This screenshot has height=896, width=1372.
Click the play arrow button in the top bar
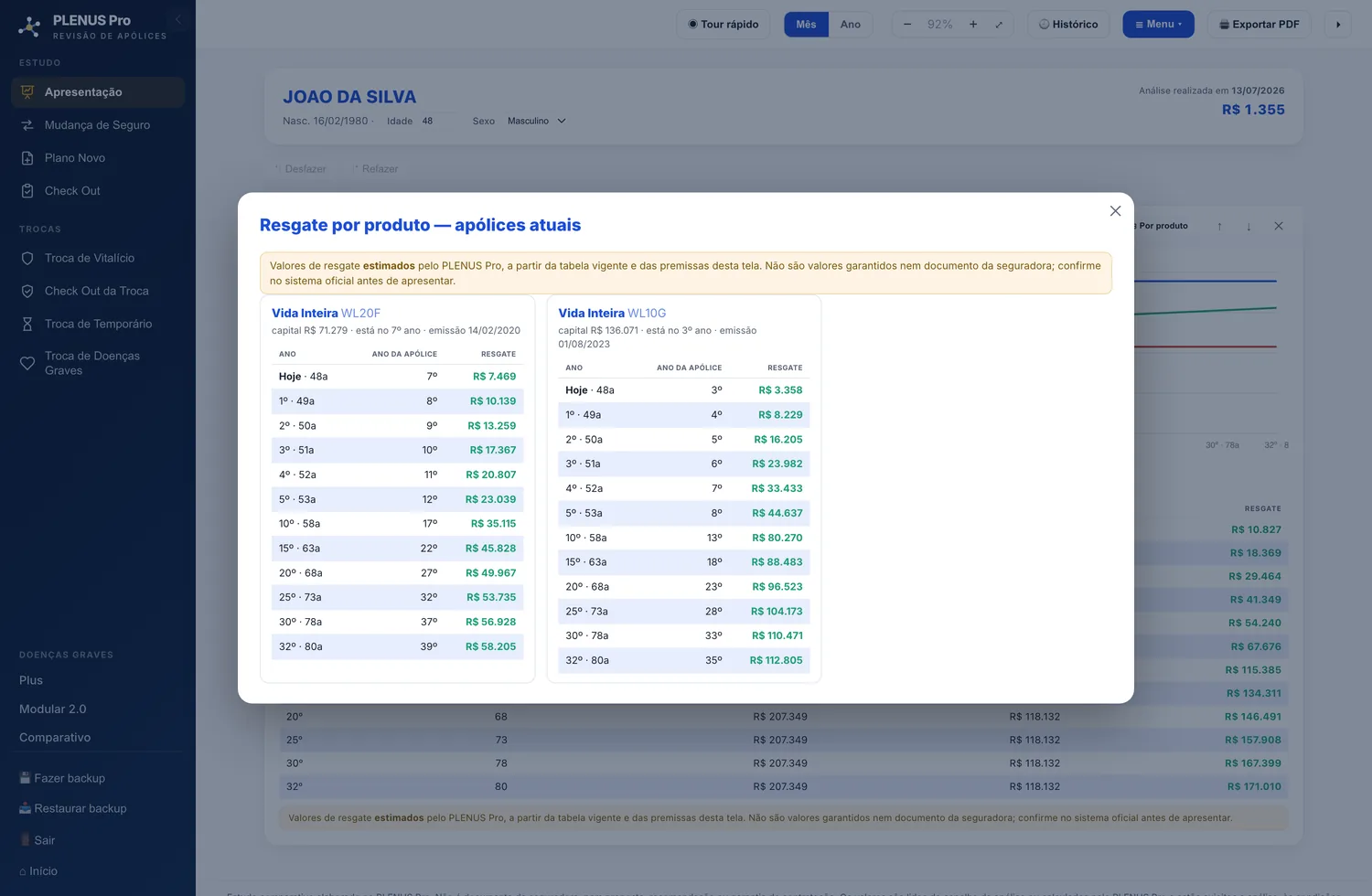(1338, 25)
